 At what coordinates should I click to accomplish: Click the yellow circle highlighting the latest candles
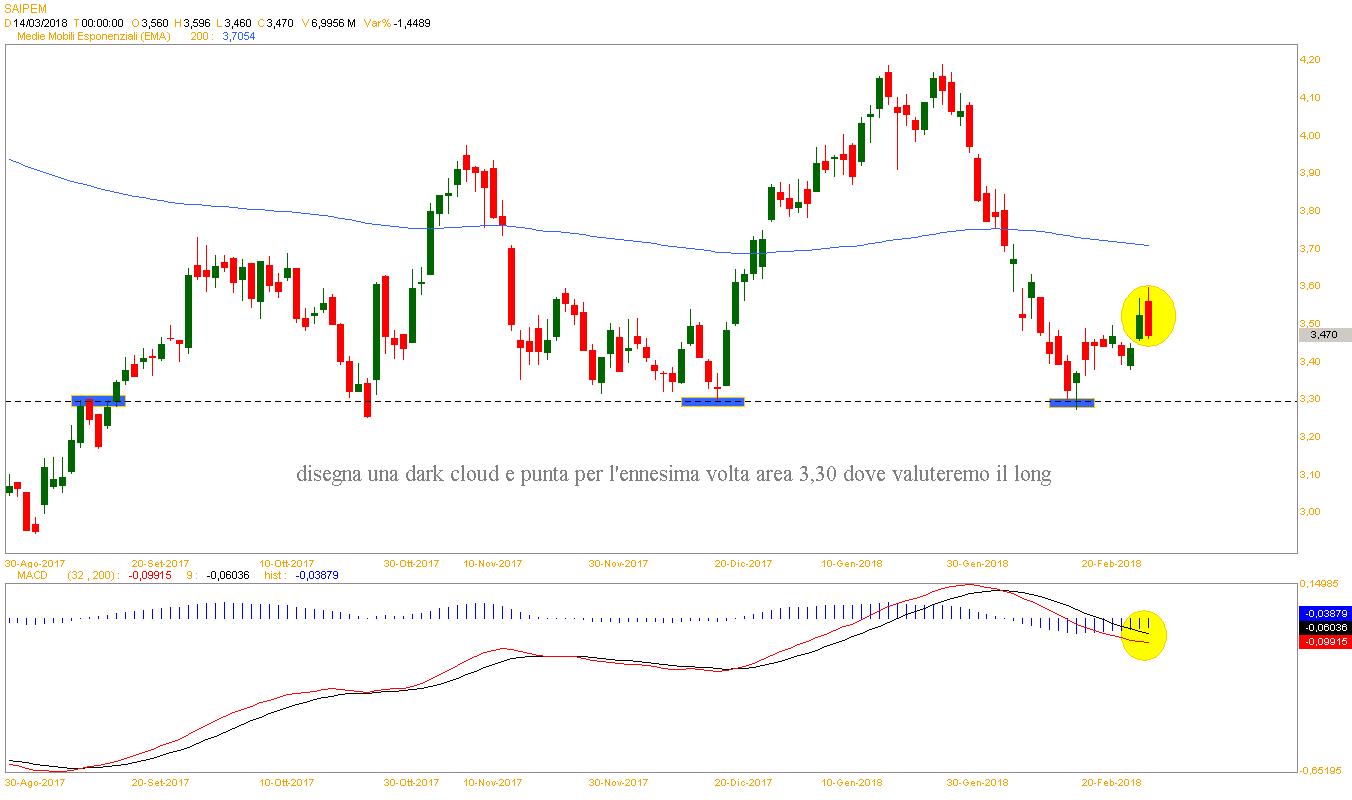point(1148,316)
